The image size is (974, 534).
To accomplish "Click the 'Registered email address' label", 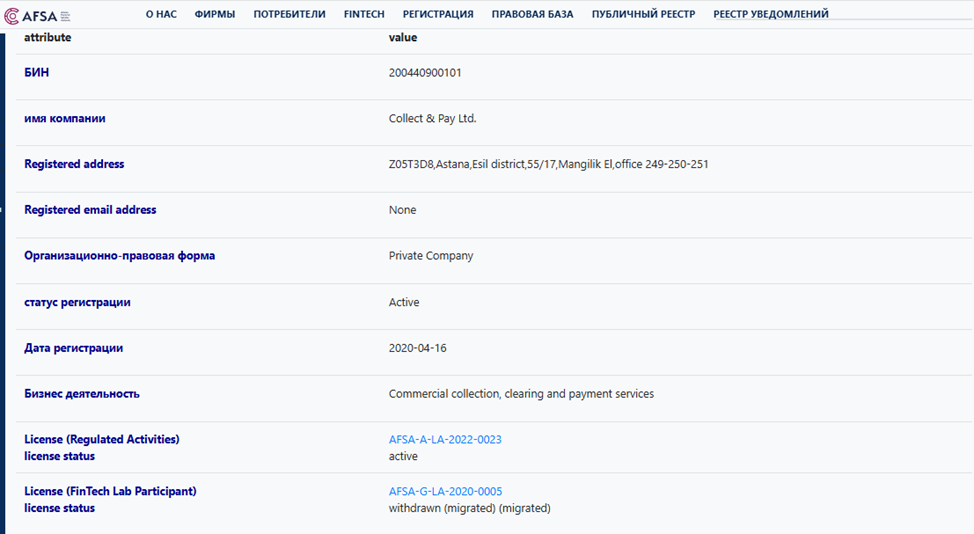I will point(90,210).
